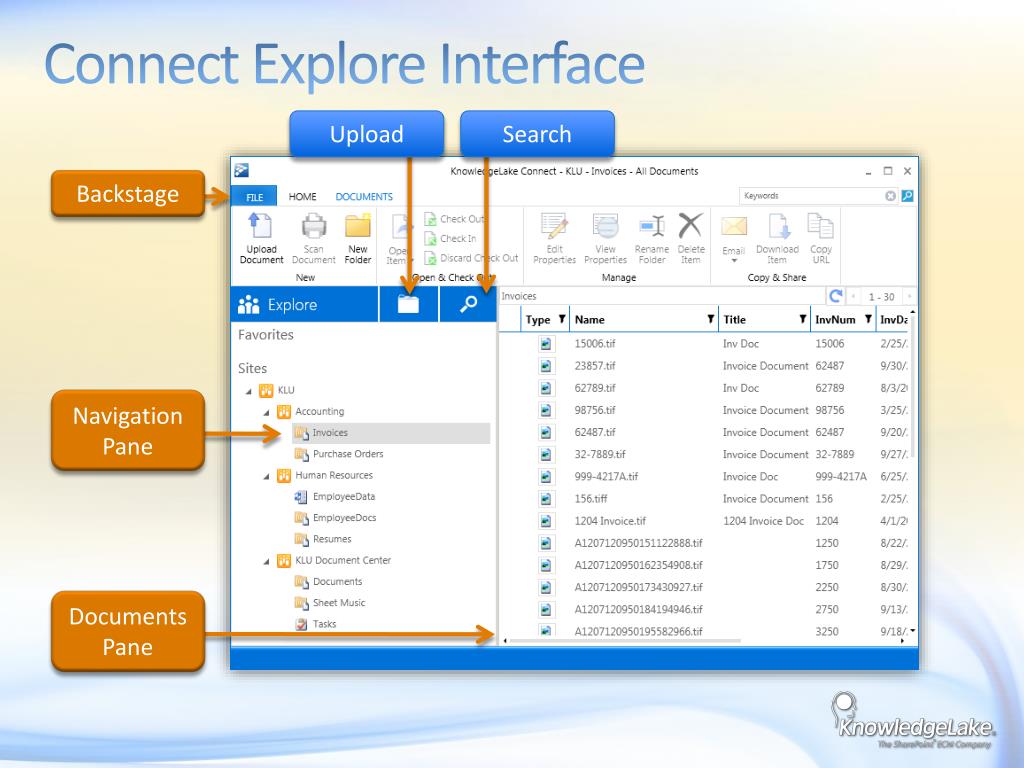The width and height of the screenshot is (1024, 768).
Task: Click the Sites heading in the navigation pane
Action: [x=252, y=368]
